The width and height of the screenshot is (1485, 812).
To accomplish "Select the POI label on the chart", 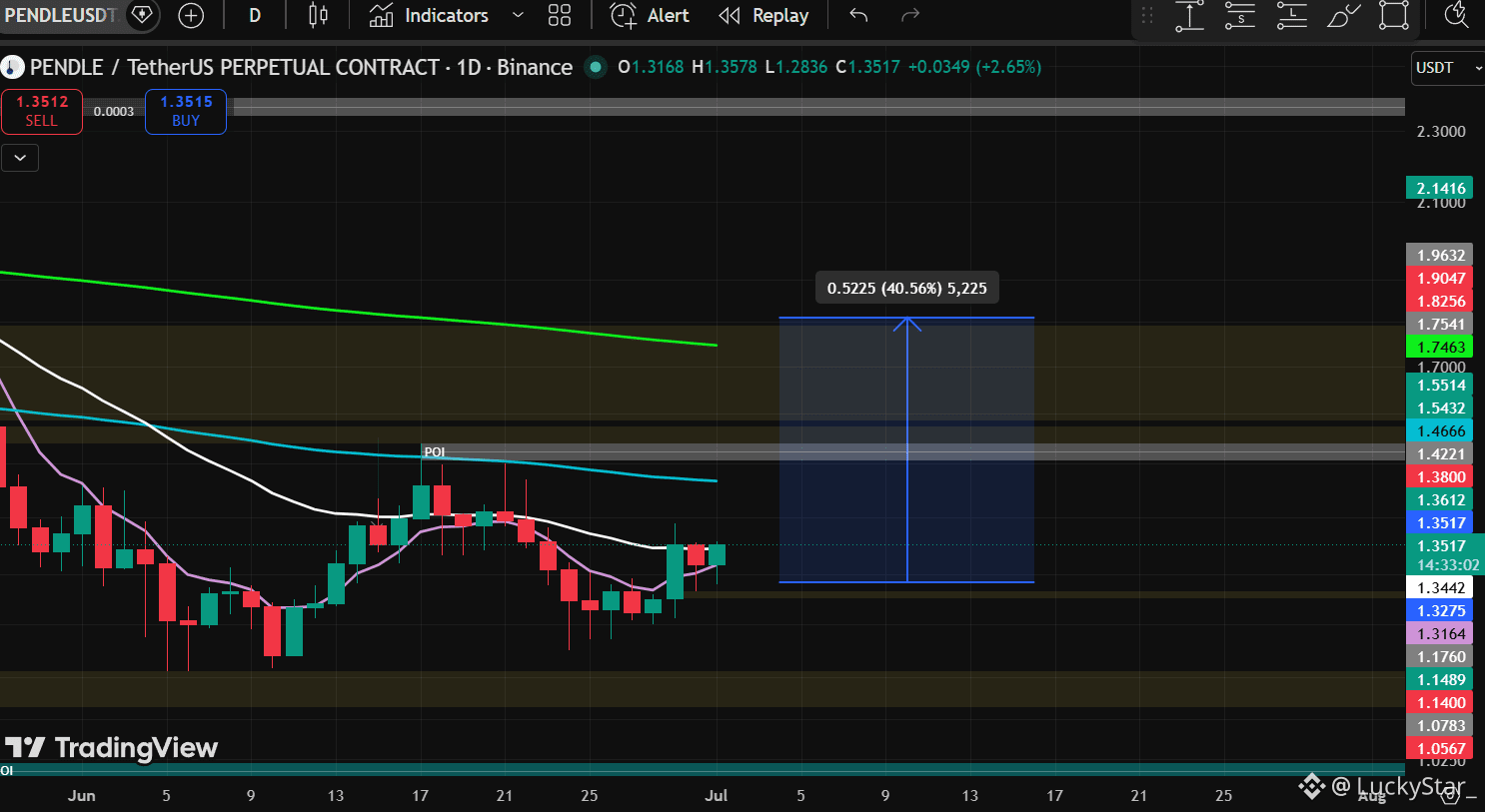I will click(x=435, y=452).
